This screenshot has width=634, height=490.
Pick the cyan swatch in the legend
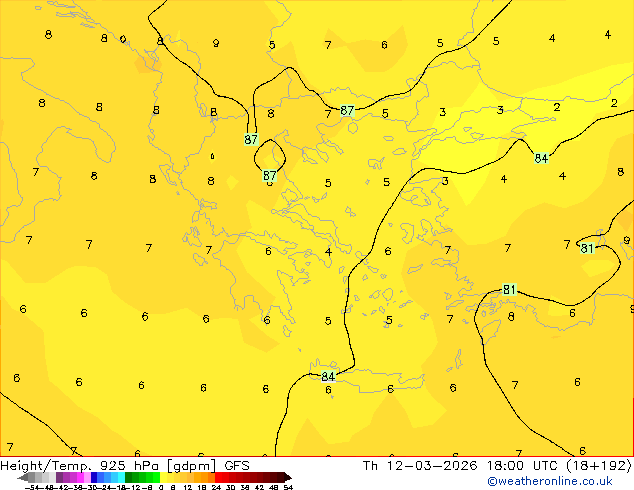122,478
